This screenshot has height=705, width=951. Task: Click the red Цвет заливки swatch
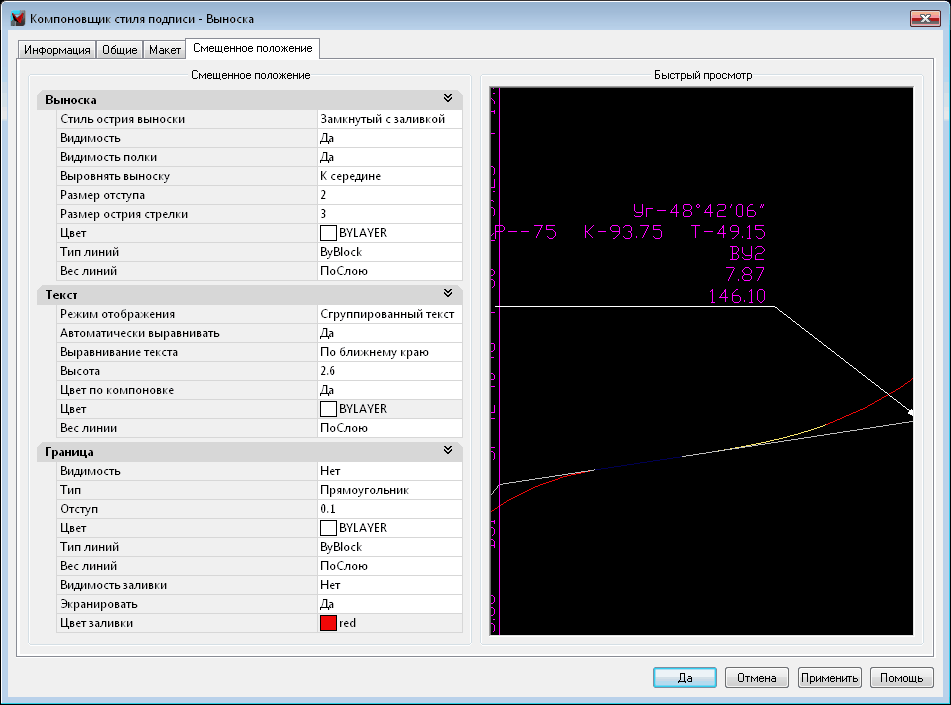pos(328,623)
